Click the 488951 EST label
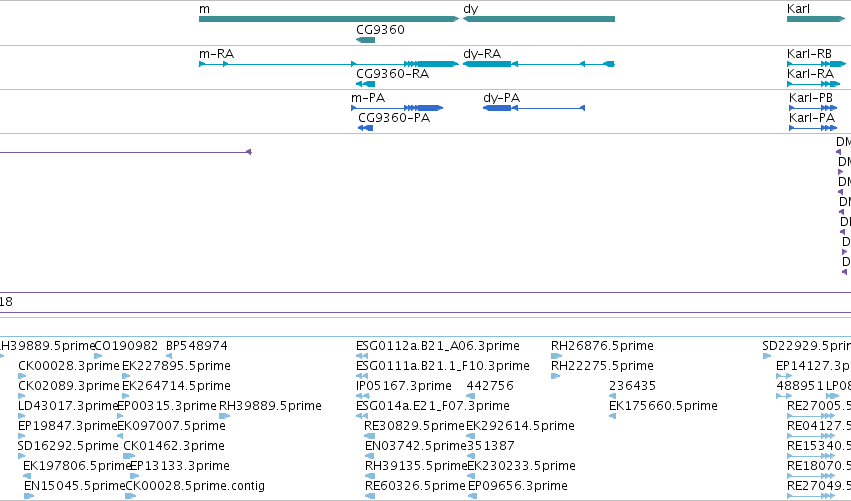851x501 pixels. (x=800, y=386)
